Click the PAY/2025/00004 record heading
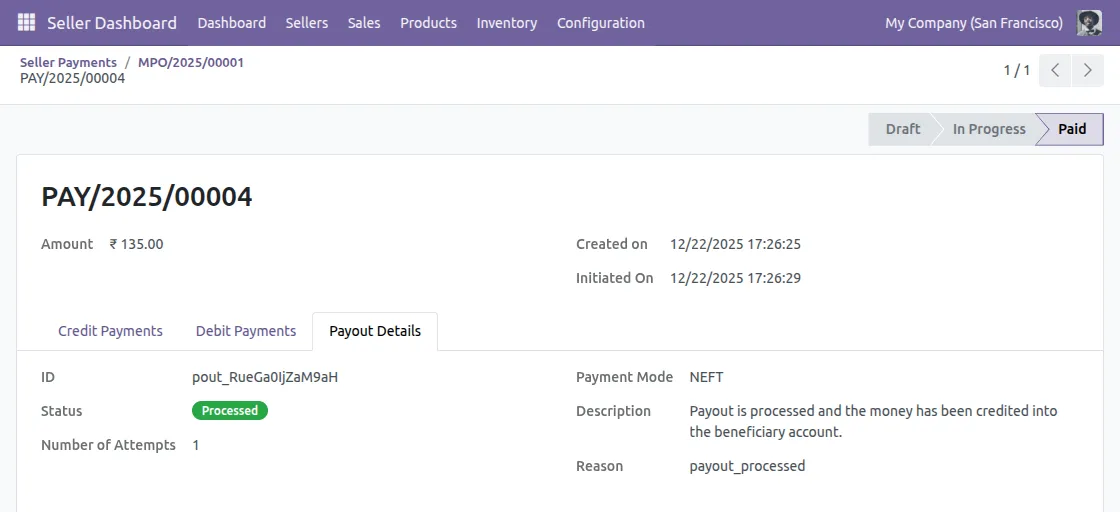 pyautogui.click(x=147, y=196)
